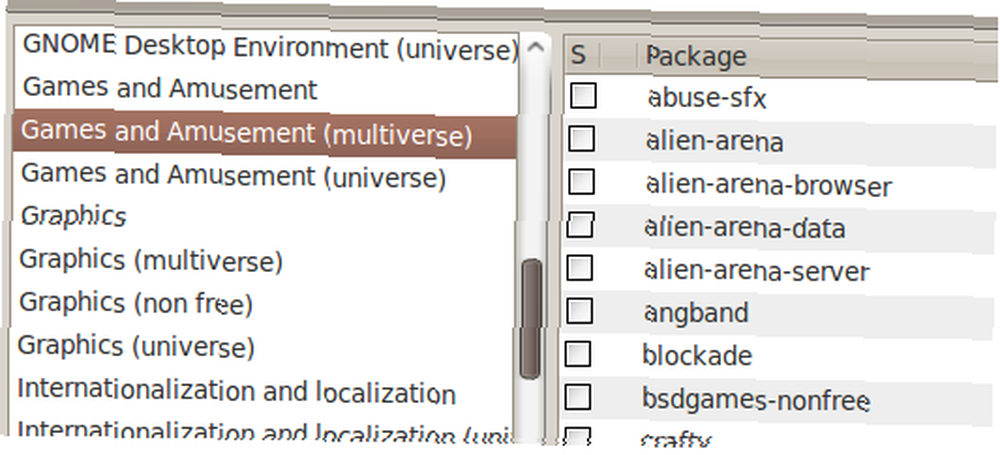Tick the abuse-sfx package checkbox
The image size is (1000, 455).
click(x=583, y=96)
